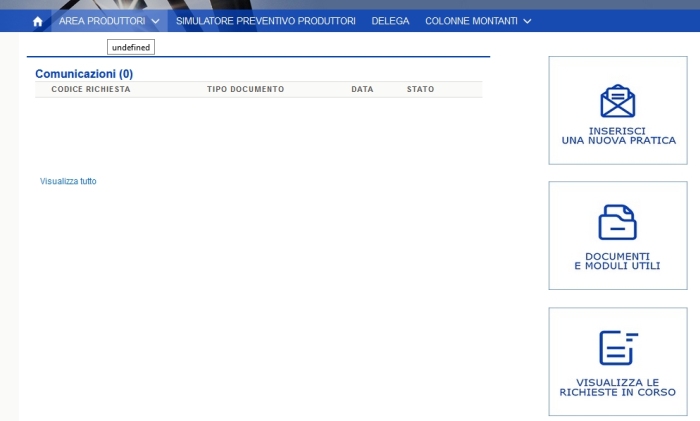The height and width of the screenshot is (421, 700).
Task: Open the Delega menu item
Action: click(x=390, y=21)
